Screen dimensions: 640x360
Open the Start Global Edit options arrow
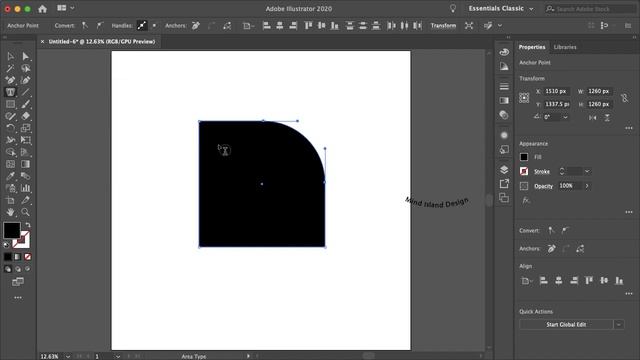619,324
